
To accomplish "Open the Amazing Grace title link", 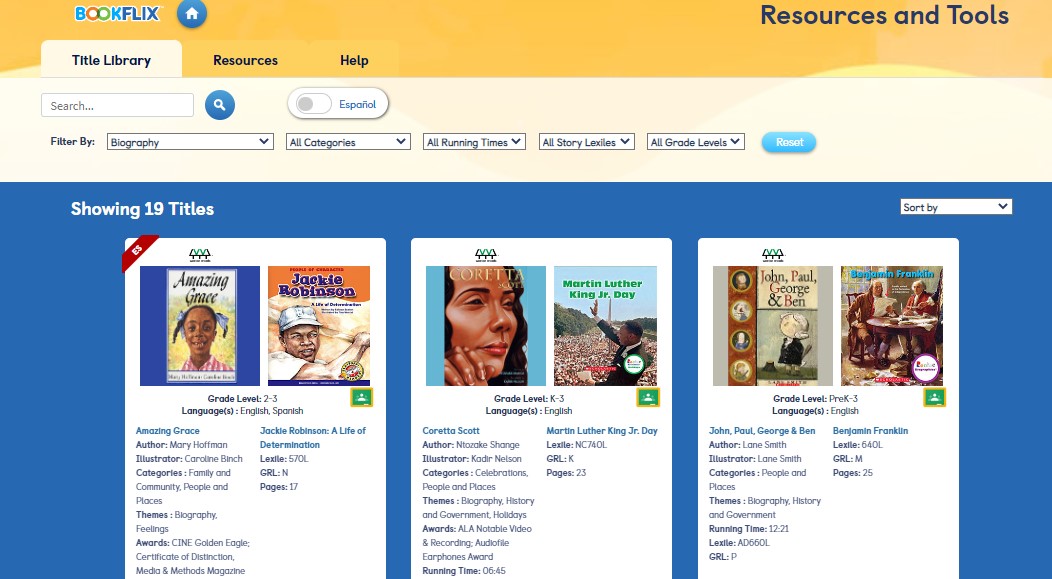I will tap(168, 431).
